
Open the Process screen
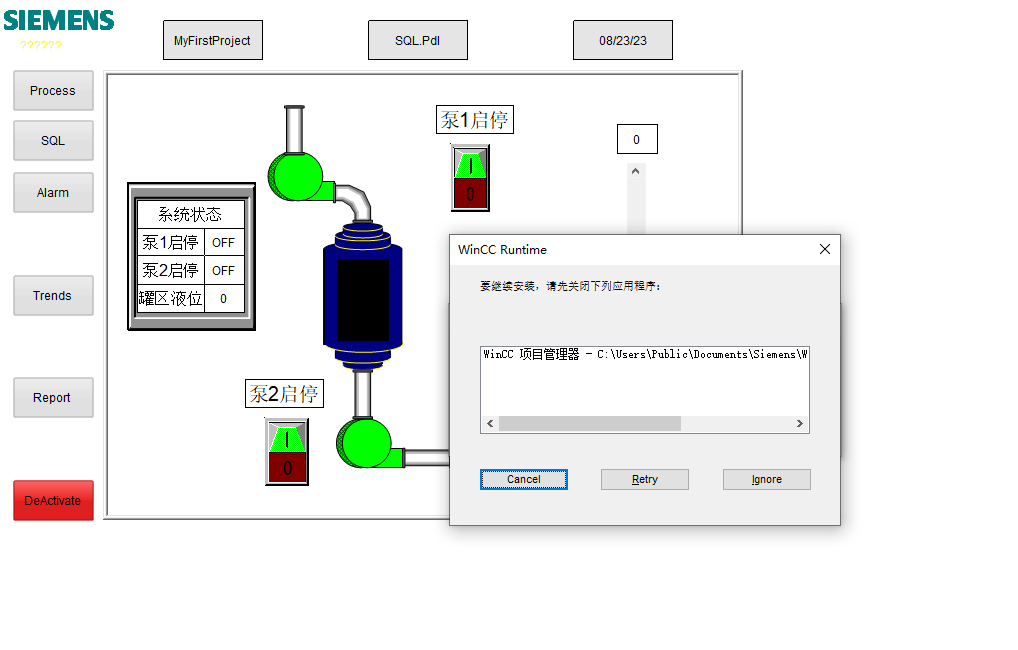[53, 91]
